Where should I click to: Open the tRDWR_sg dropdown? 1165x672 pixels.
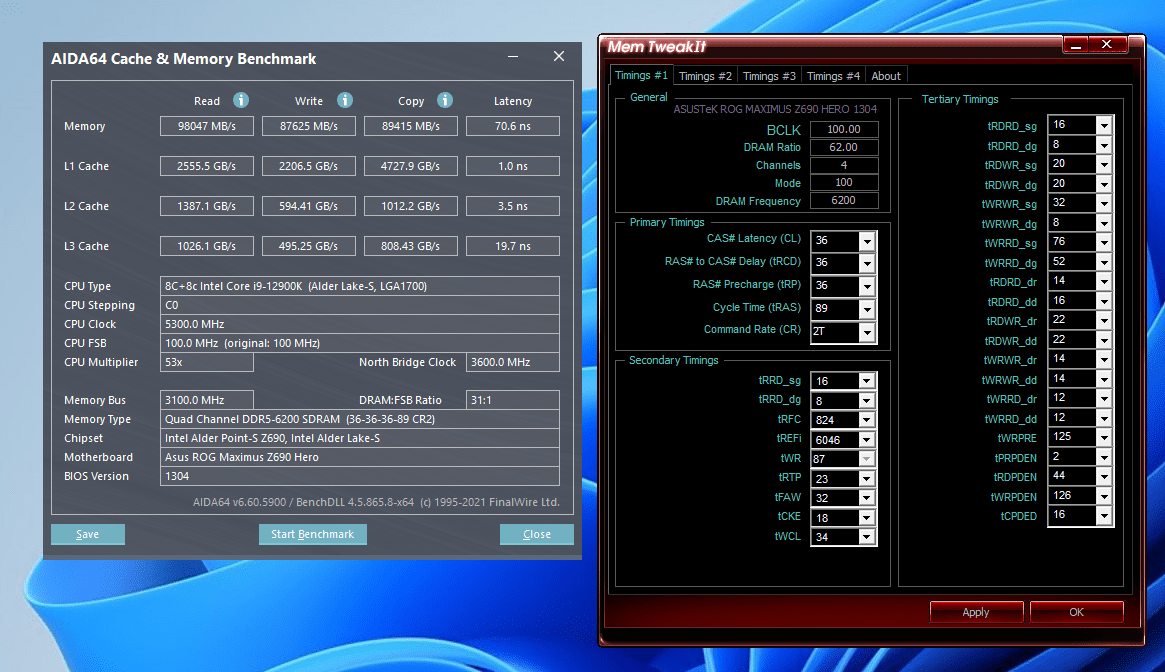[x=1104, y=164]
